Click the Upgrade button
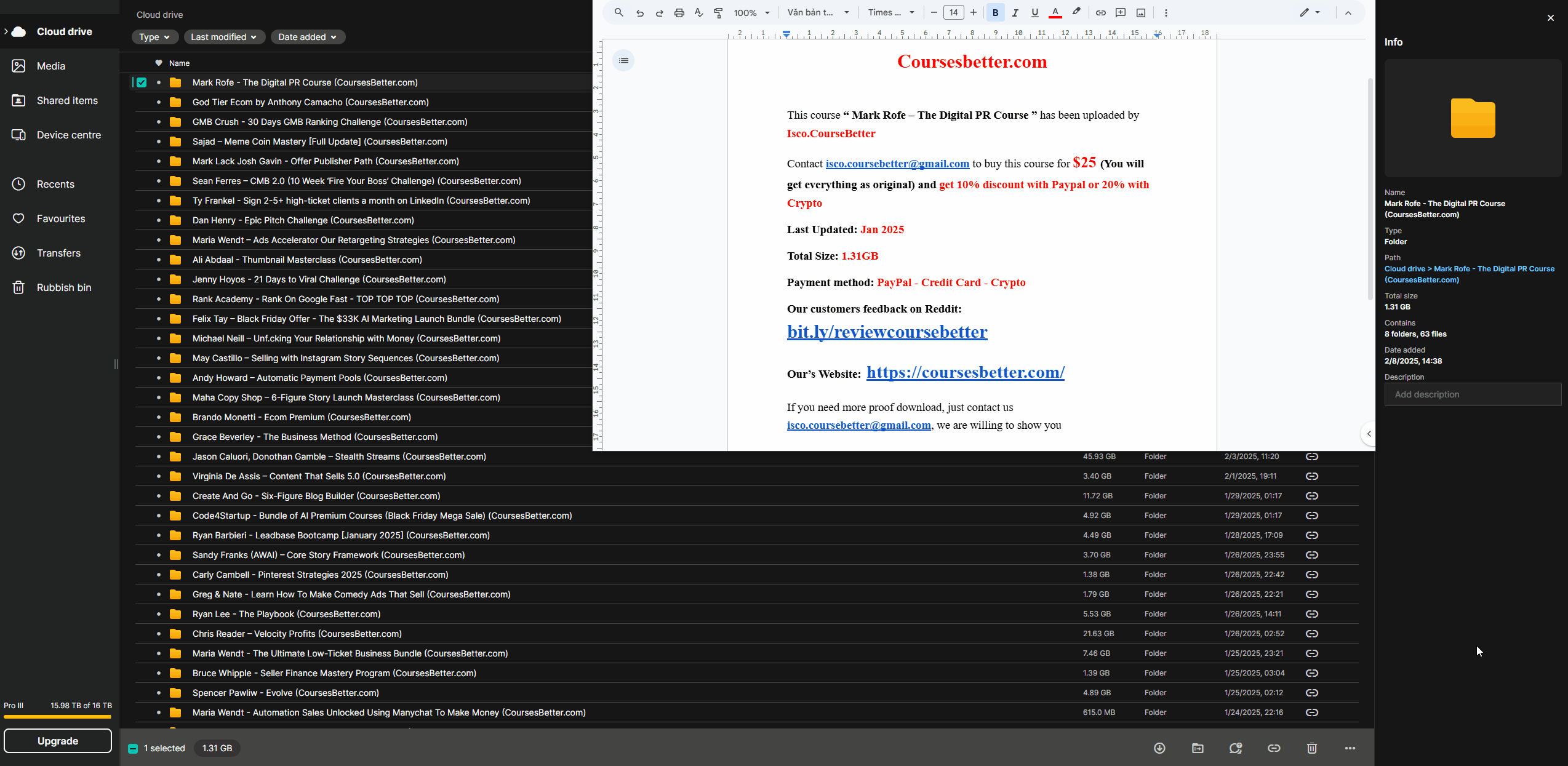 pyautogui.click(x=58, y=741)
